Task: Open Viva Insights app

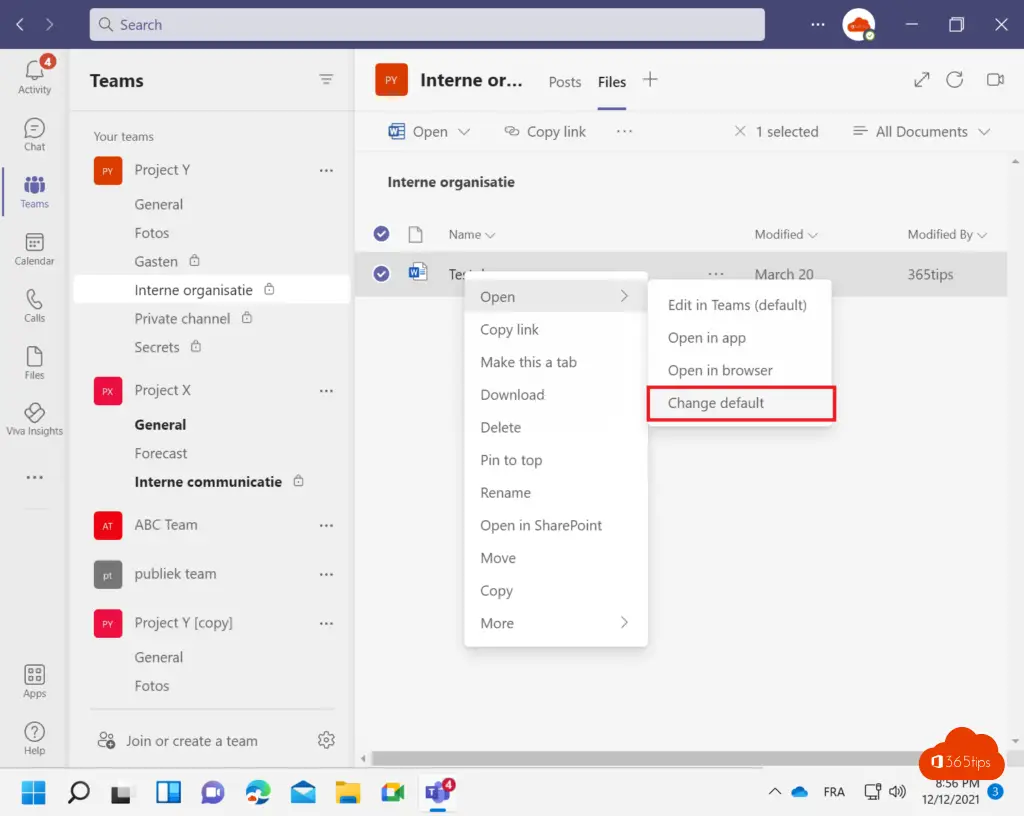Action: (34, 419)
